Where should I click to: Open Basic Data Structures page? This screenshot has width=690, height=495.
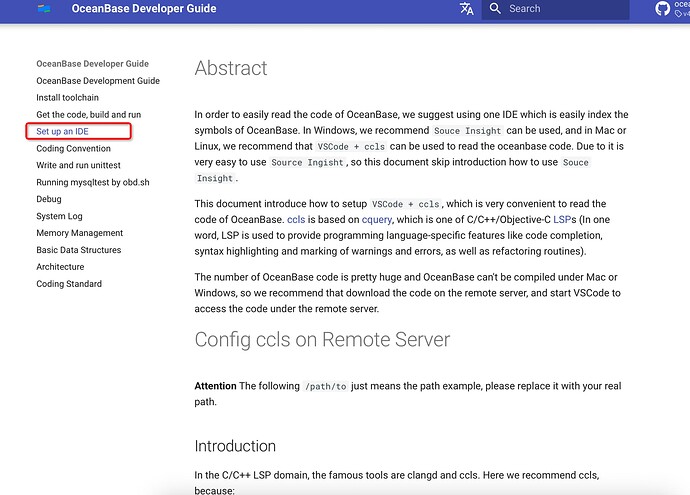pyautogui.click(x=79, y=250)
